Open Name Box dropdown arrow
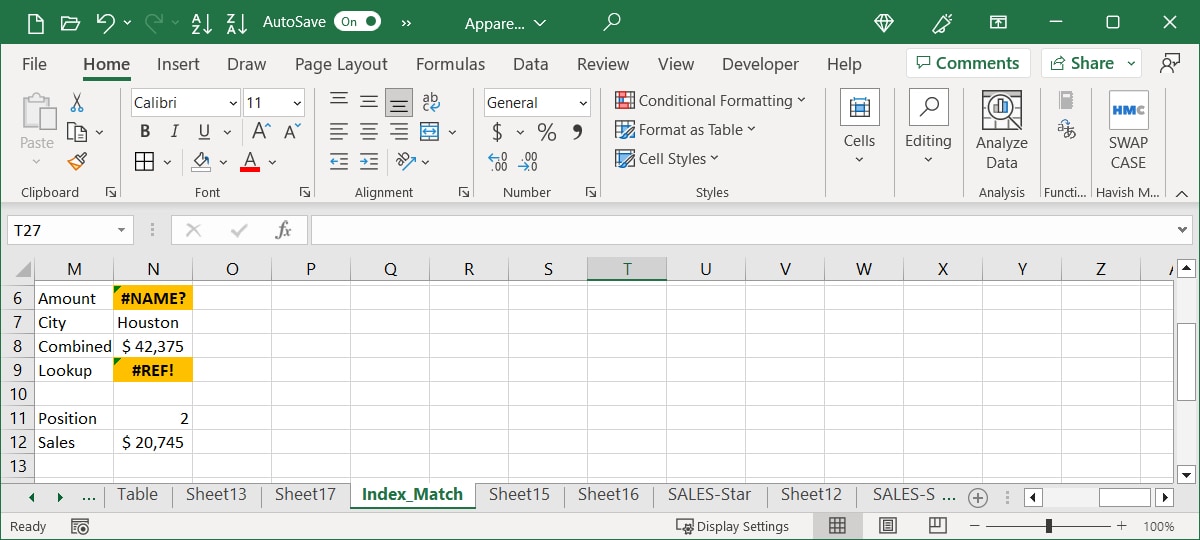The width and height of the screenshot is (1200, 540). pyautogui.click(x=122, y=230)
